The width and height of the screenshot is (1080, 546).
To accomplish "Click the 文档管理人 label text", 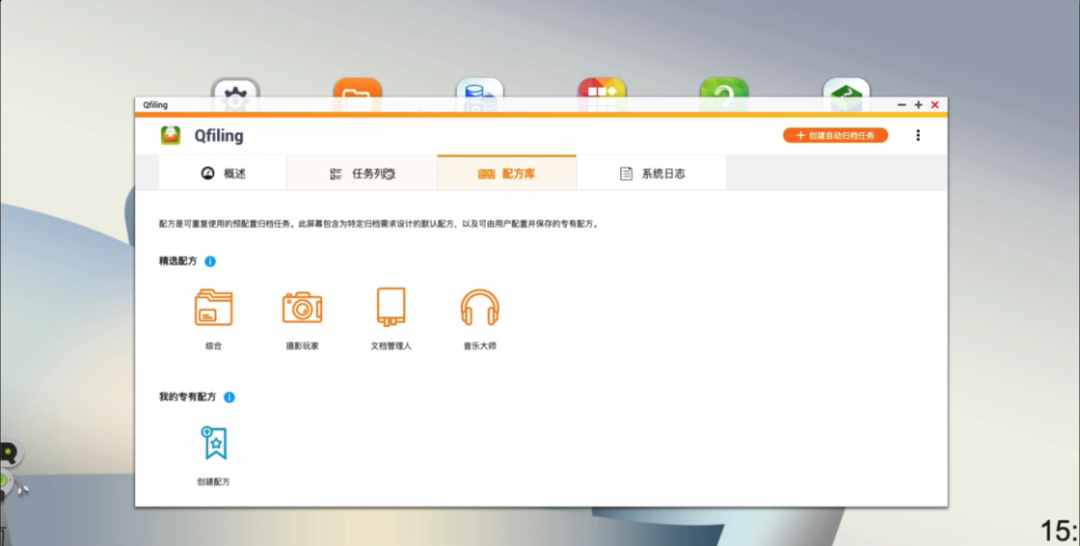I will click(x=391, y=346).
